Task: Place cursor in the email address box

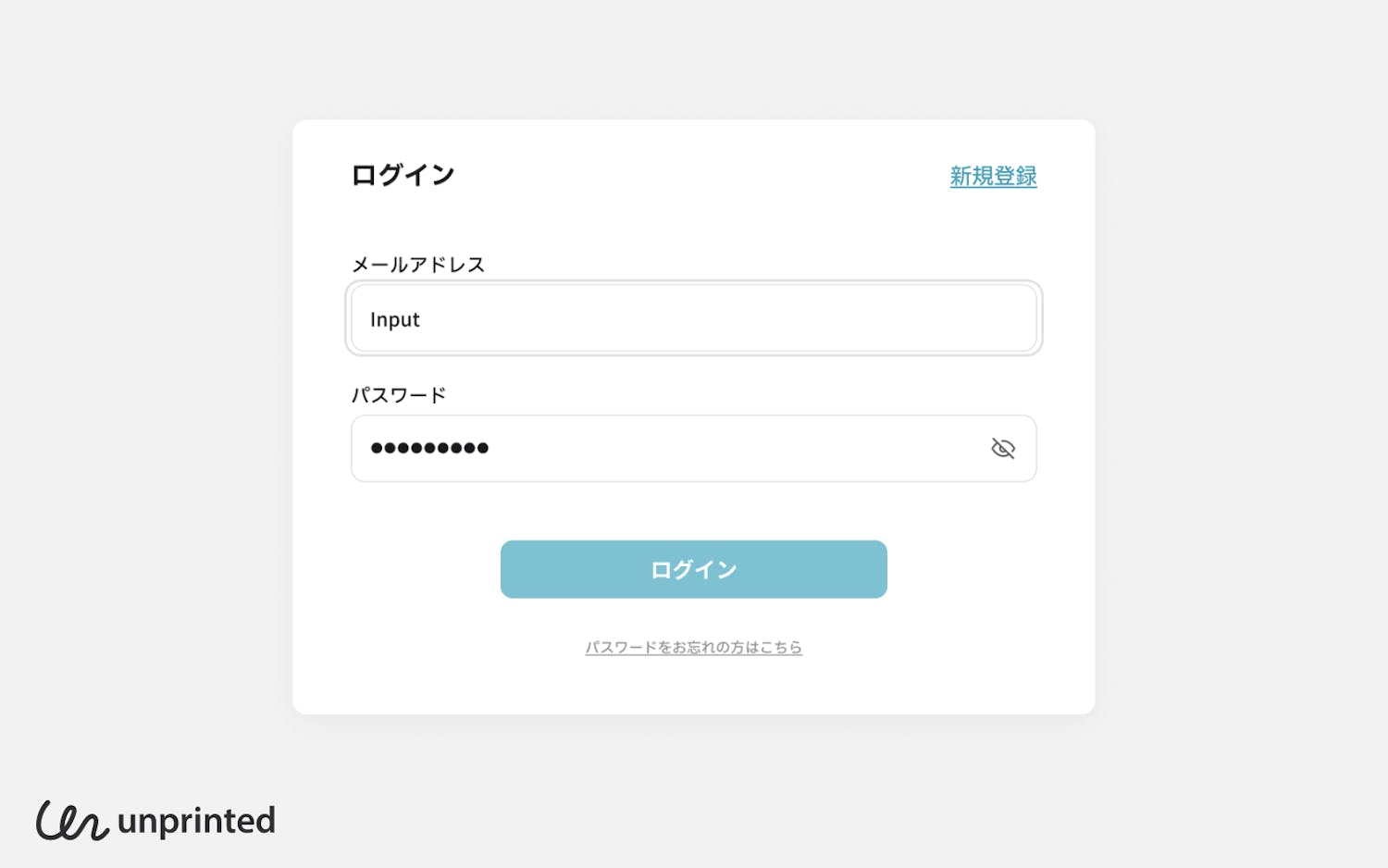Action: [x=693, y=318]
